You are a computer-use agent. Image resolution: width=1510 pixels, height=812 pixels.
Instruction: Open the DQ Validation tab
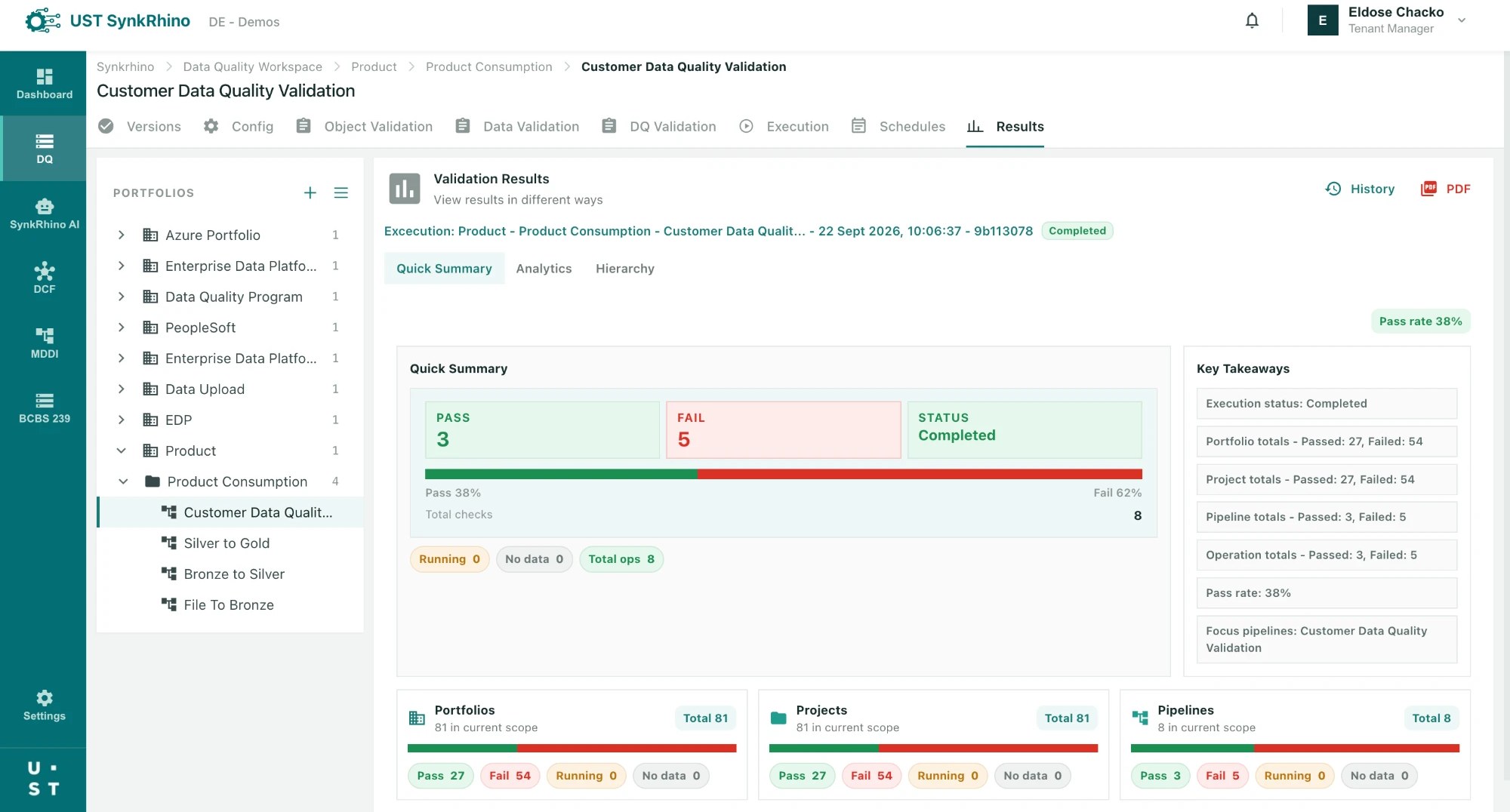659,126
